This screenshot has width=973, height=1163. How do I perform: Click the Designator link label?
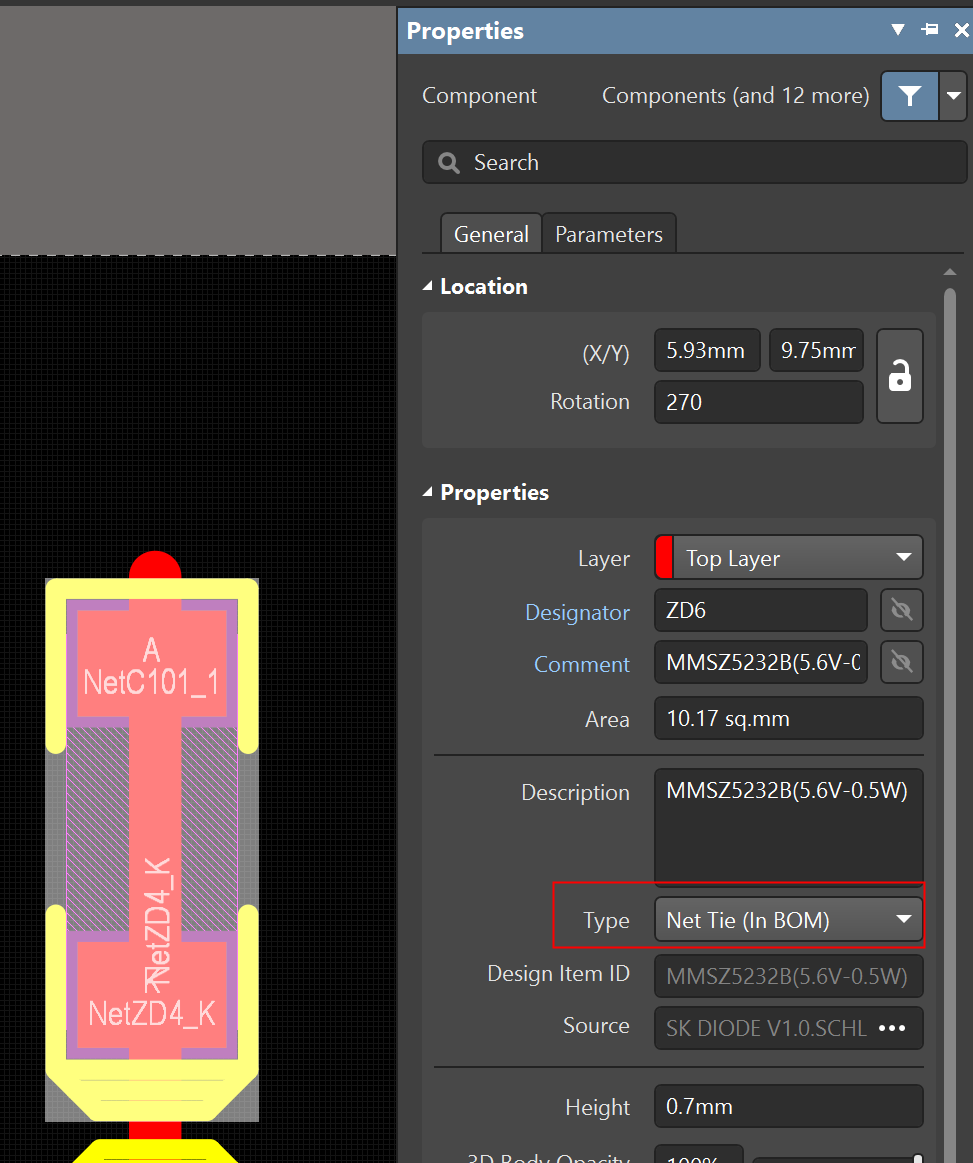pos(577,612)
